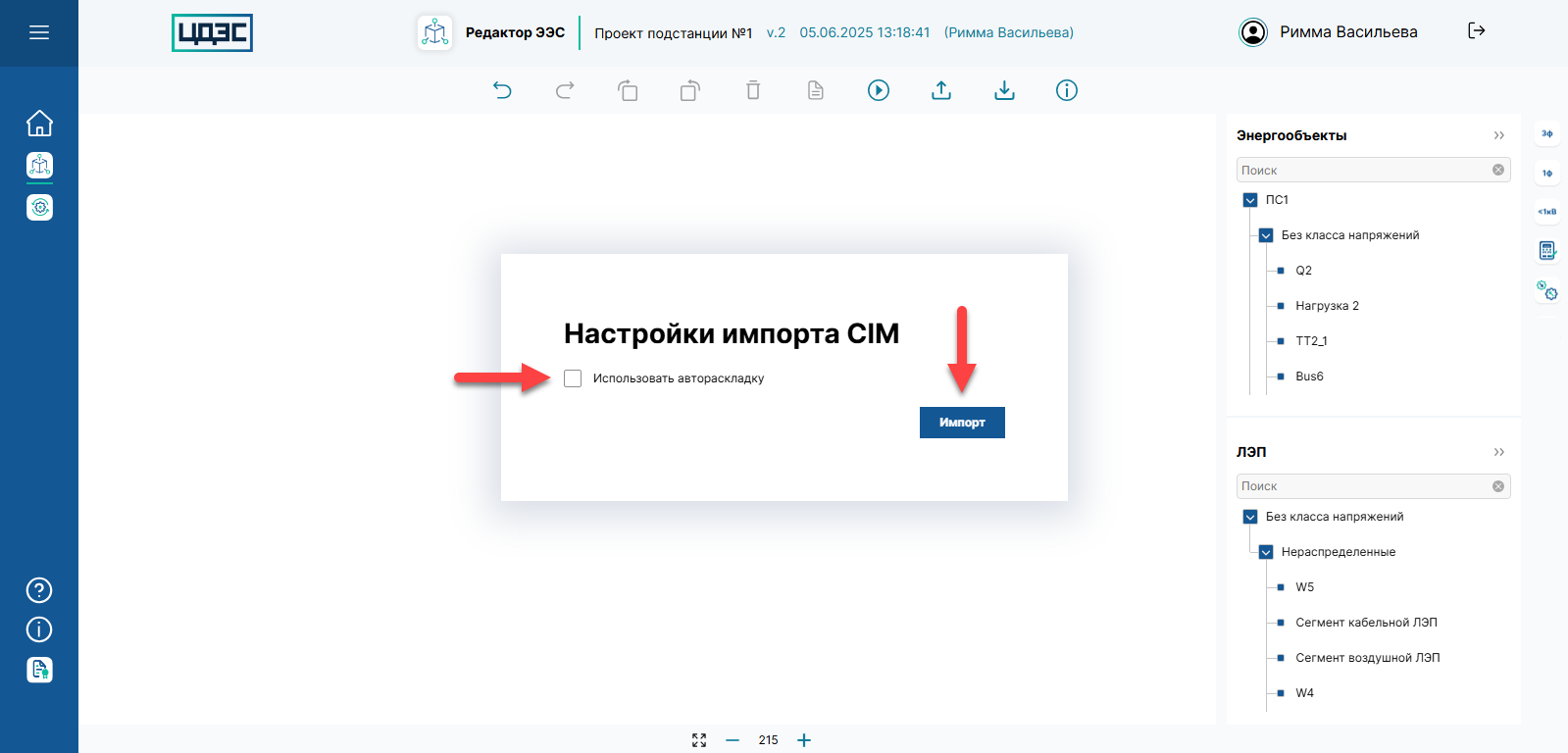Collapse the ЛЭП panel chevron

pyautogui.click(x=1498, y=452)
